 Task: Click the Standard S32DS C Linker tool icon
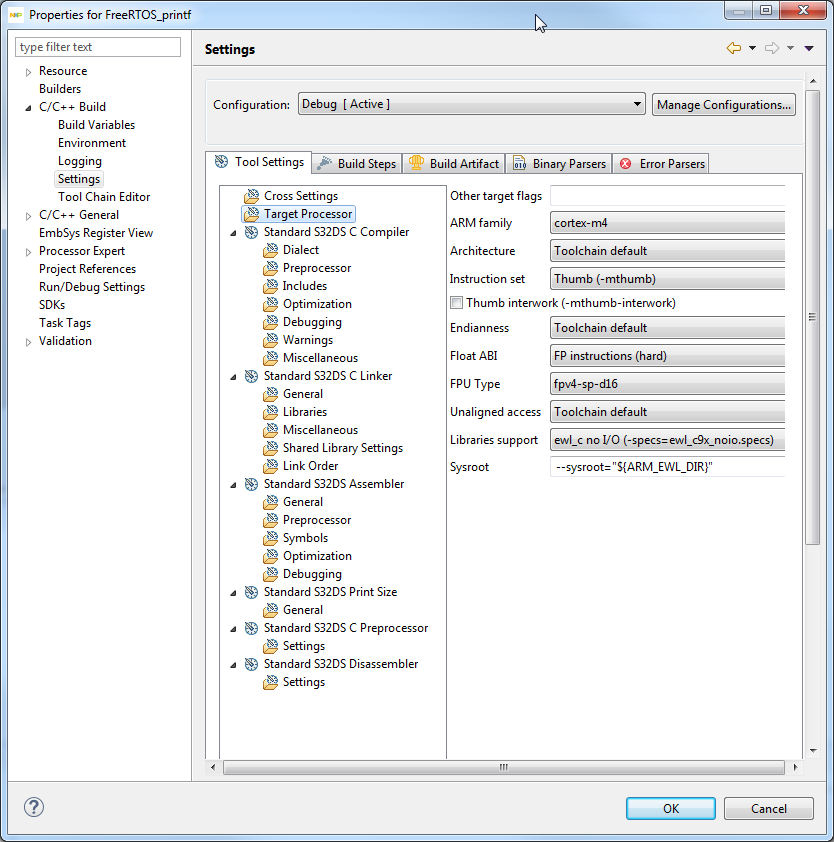tap(251, 376)
